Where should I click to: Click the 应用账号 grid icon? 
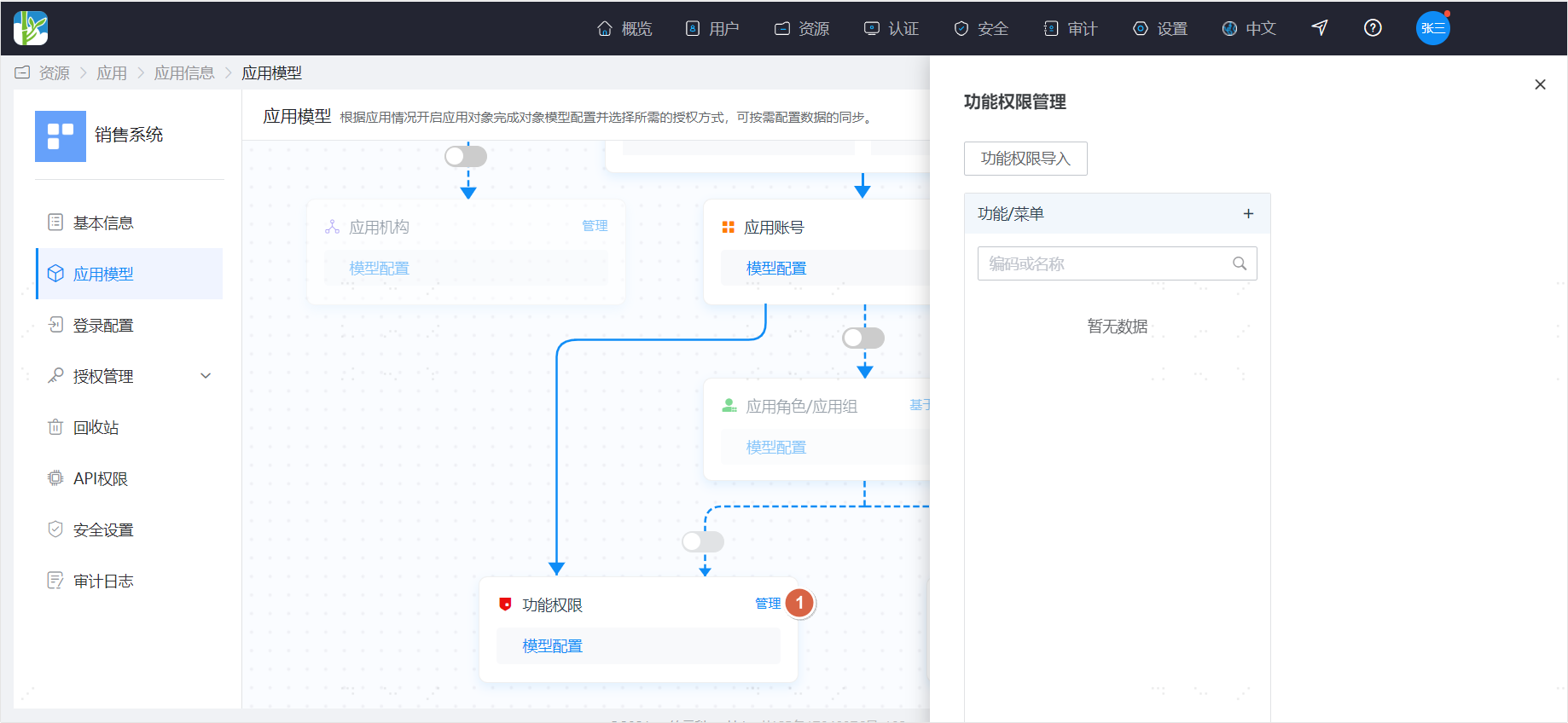[x=729, y=227]
